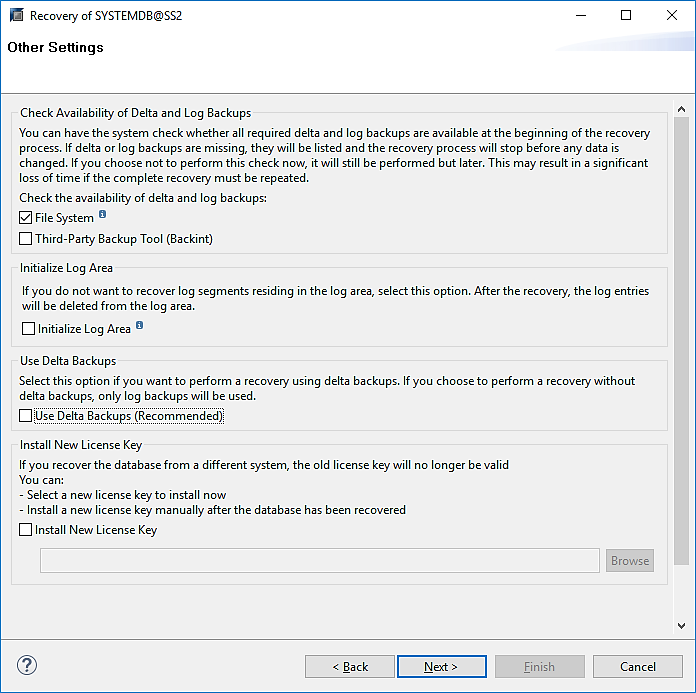Click info icon beside Initialize Log Area

pyautogui.click(x=140, y=326)
